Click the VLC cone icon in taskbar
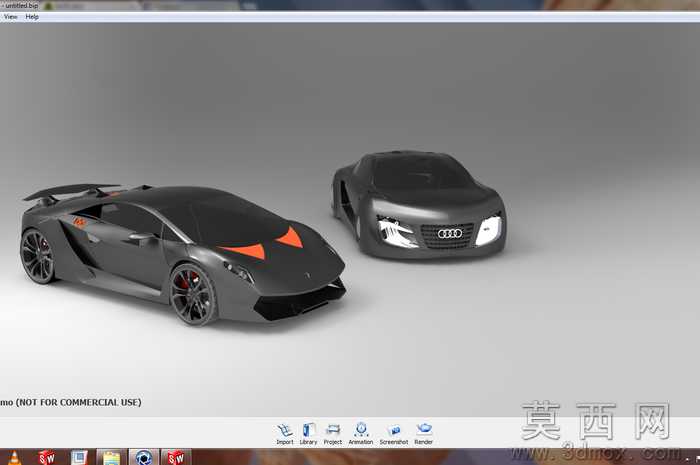Image resolution: width=700 pixels, height=465 pixels. click(x=14, y=457)
